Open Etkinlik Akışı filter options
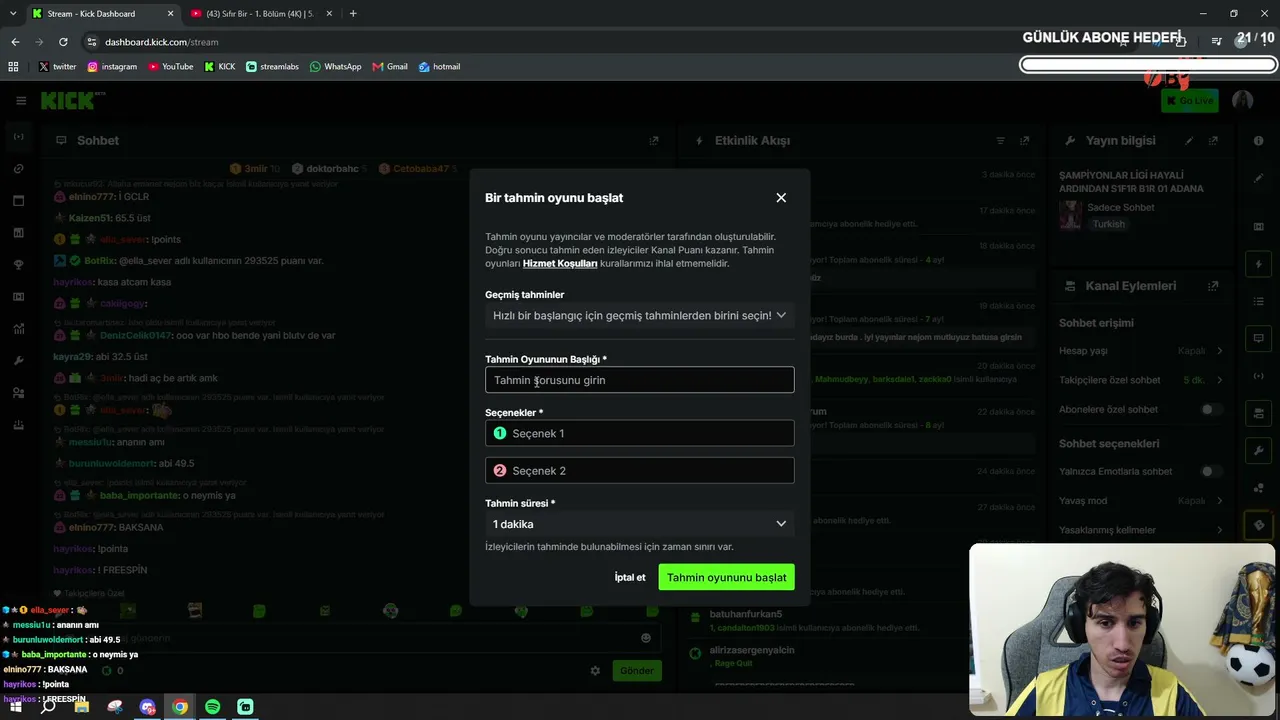The width and height of the screenshot is (1280, 720). pos(1000,141)
